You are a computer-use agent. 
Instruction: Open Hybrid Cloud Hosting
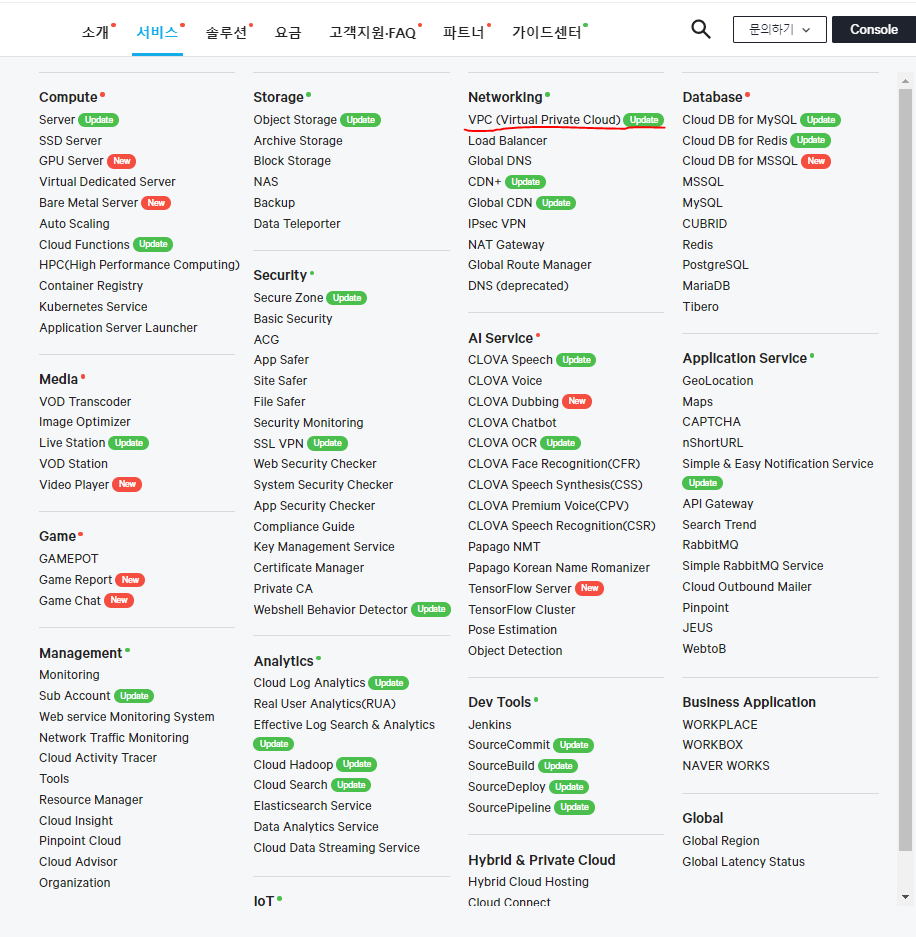(x=528, y=882)
